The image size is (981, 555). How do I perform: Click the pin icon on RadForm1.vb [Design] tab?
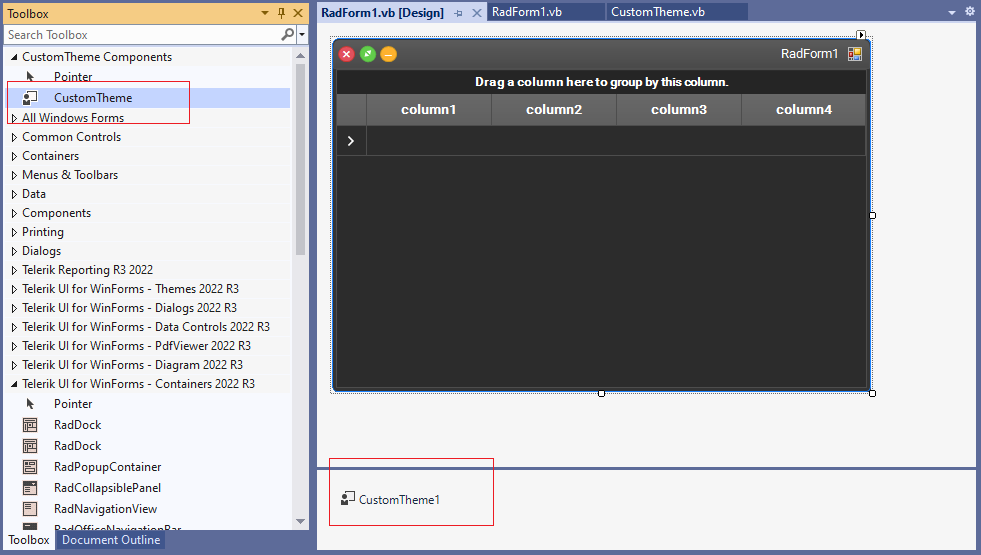click(459, 13)
